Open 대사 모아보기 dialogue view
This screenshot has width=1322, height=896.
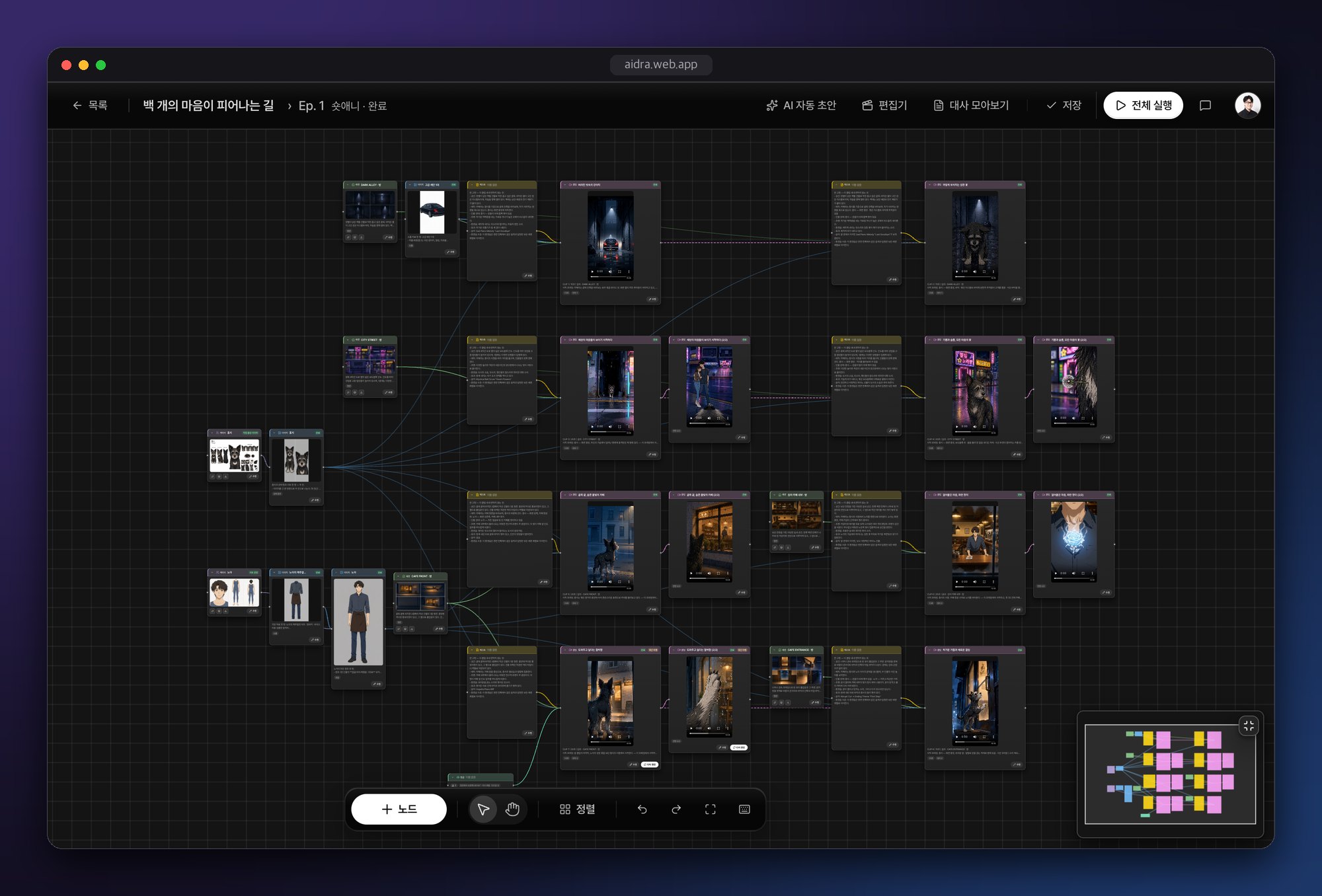[971, 106]
